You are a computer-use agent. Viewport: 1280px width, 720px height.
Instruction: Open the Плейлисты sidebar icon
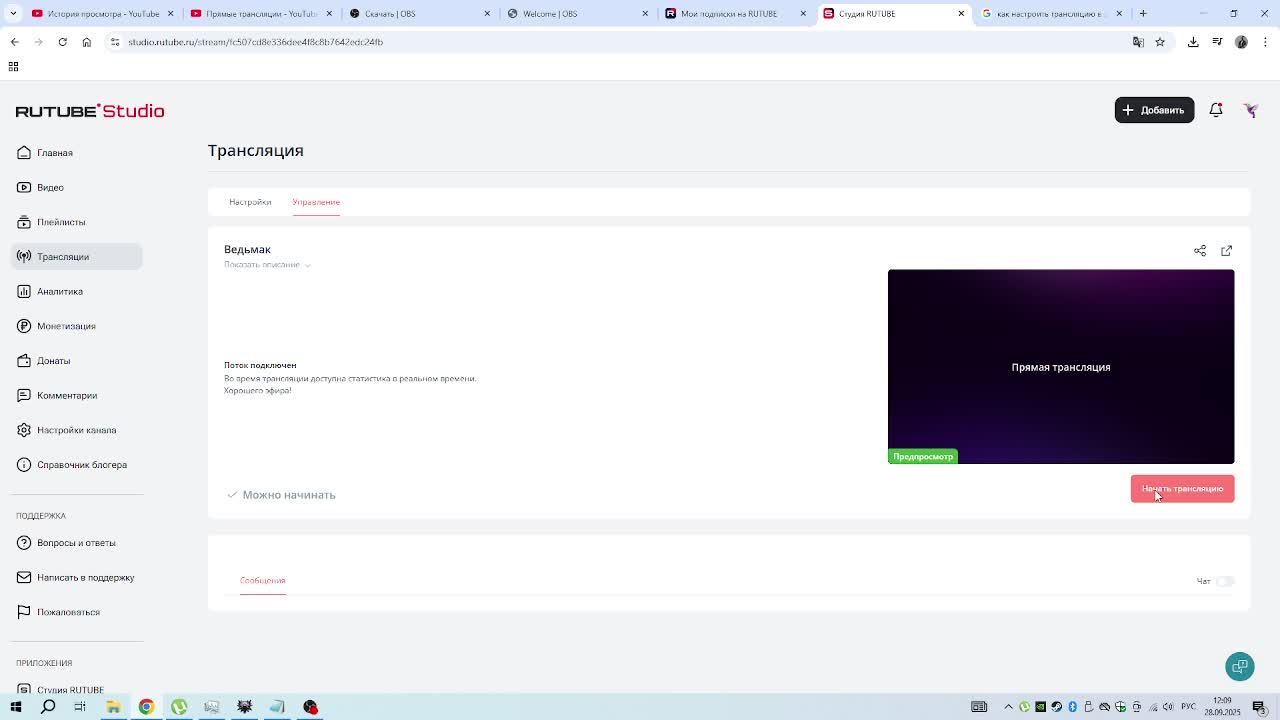tap(24, 222)
